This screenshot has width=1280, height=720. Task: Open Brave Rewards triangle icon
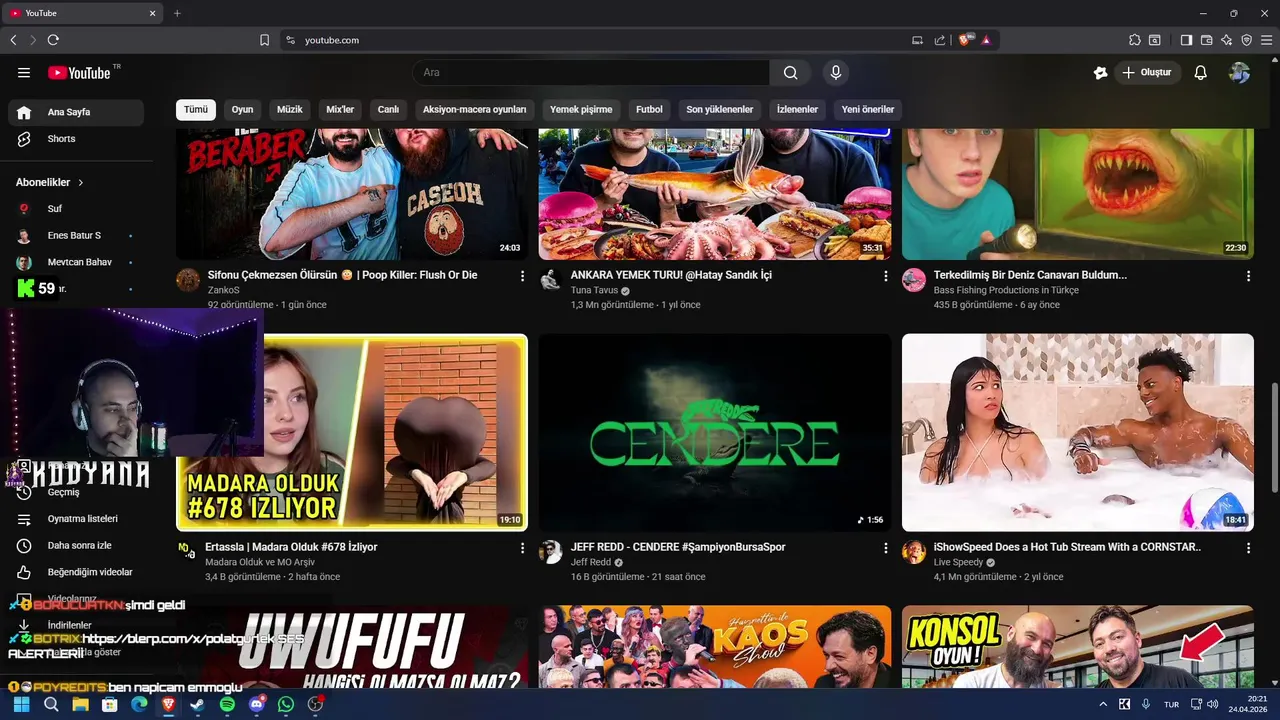coord(986,40)
